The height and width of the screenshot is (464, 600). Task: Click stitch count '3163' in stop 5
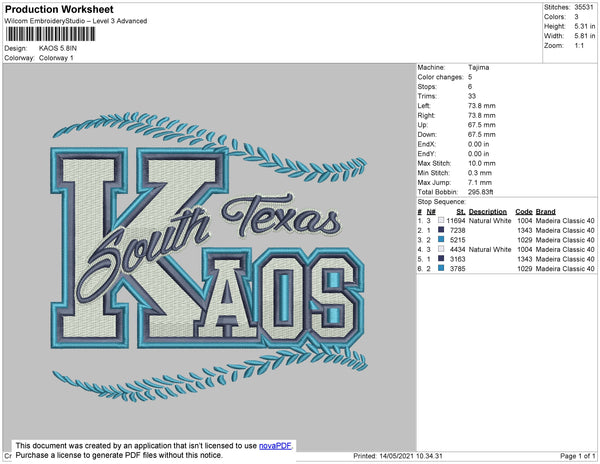(x=458, y=259)
